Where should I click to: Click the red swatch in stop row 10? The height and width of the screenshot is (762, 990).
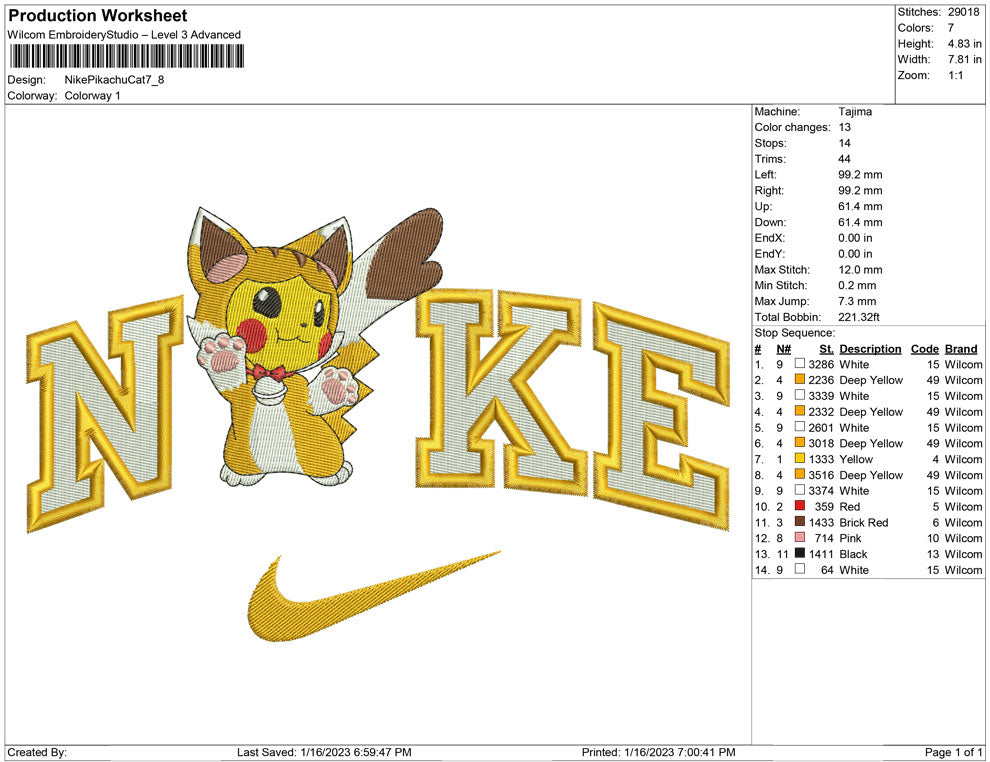(x=800, y=506)
